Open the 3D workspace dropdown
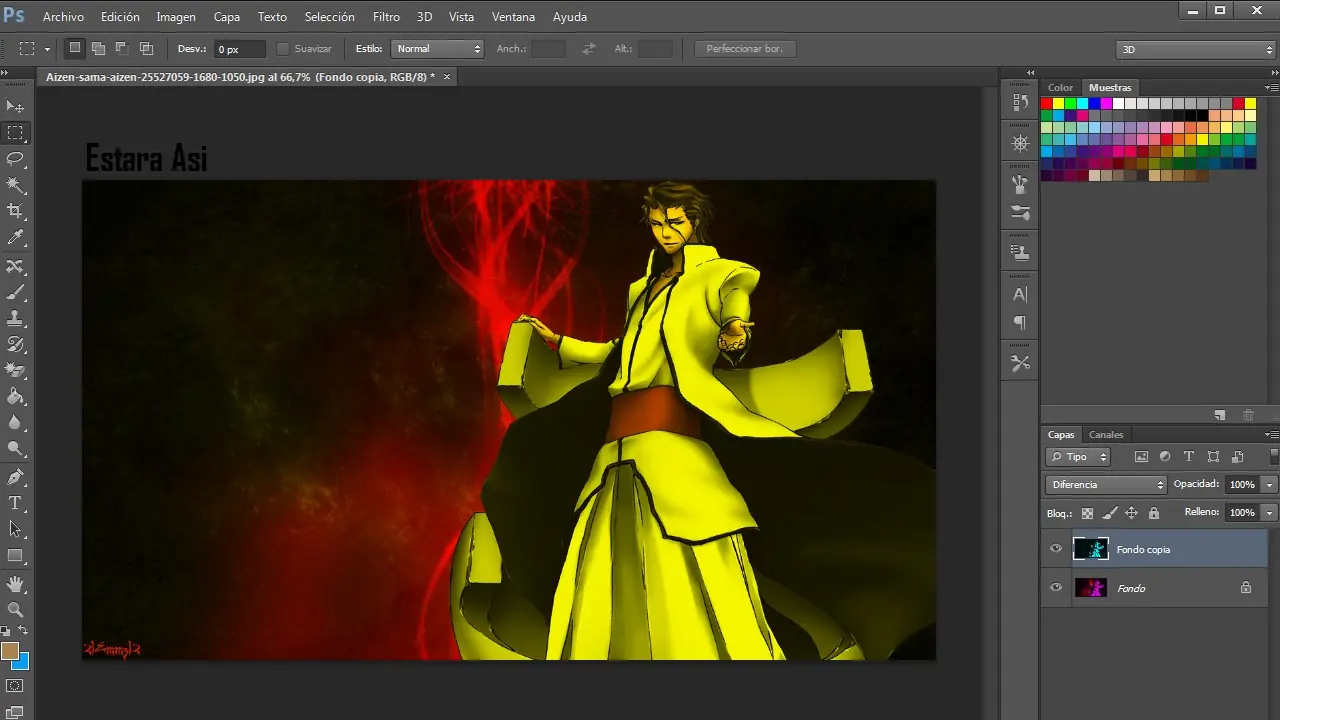 (x=1196, y=49)
